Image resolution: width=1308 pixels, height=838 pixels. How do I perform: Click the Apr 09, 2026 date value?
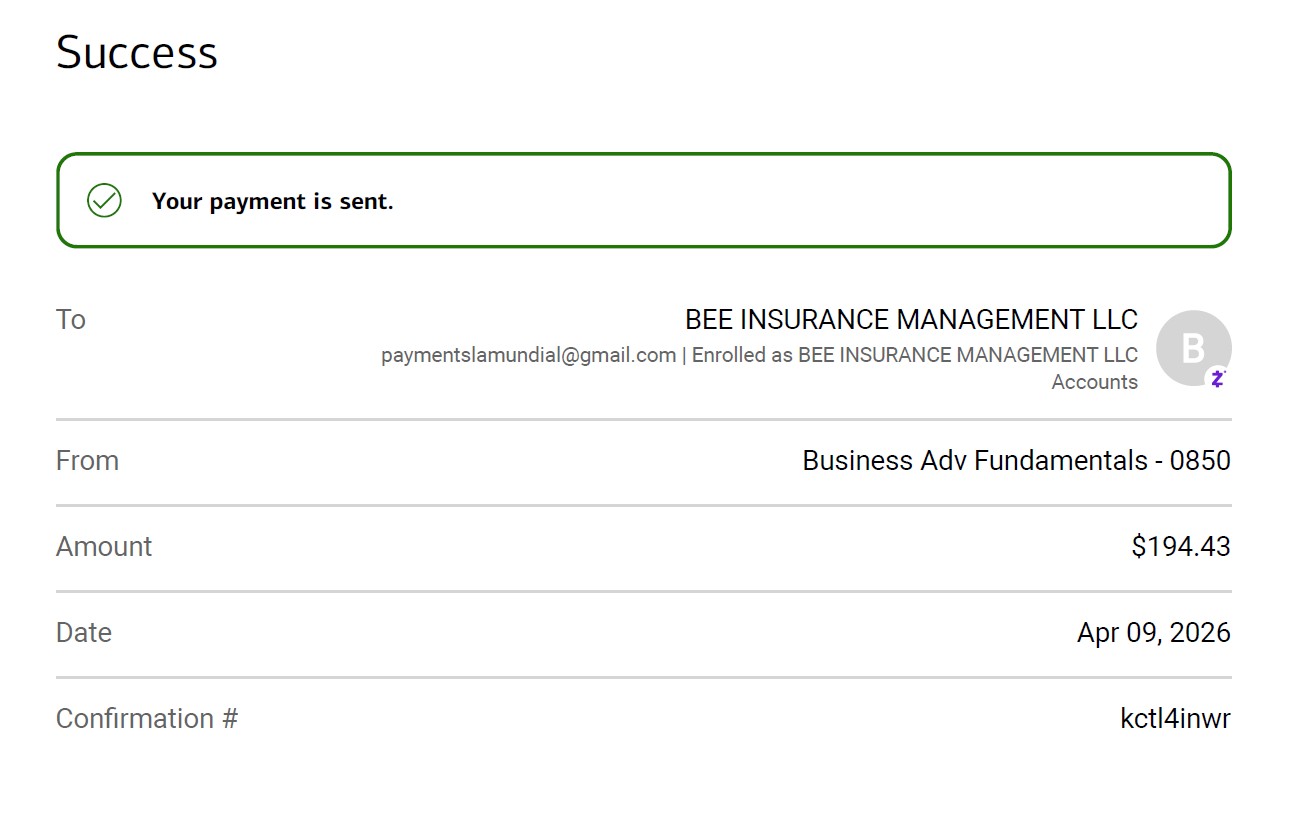pos(1153,633)
